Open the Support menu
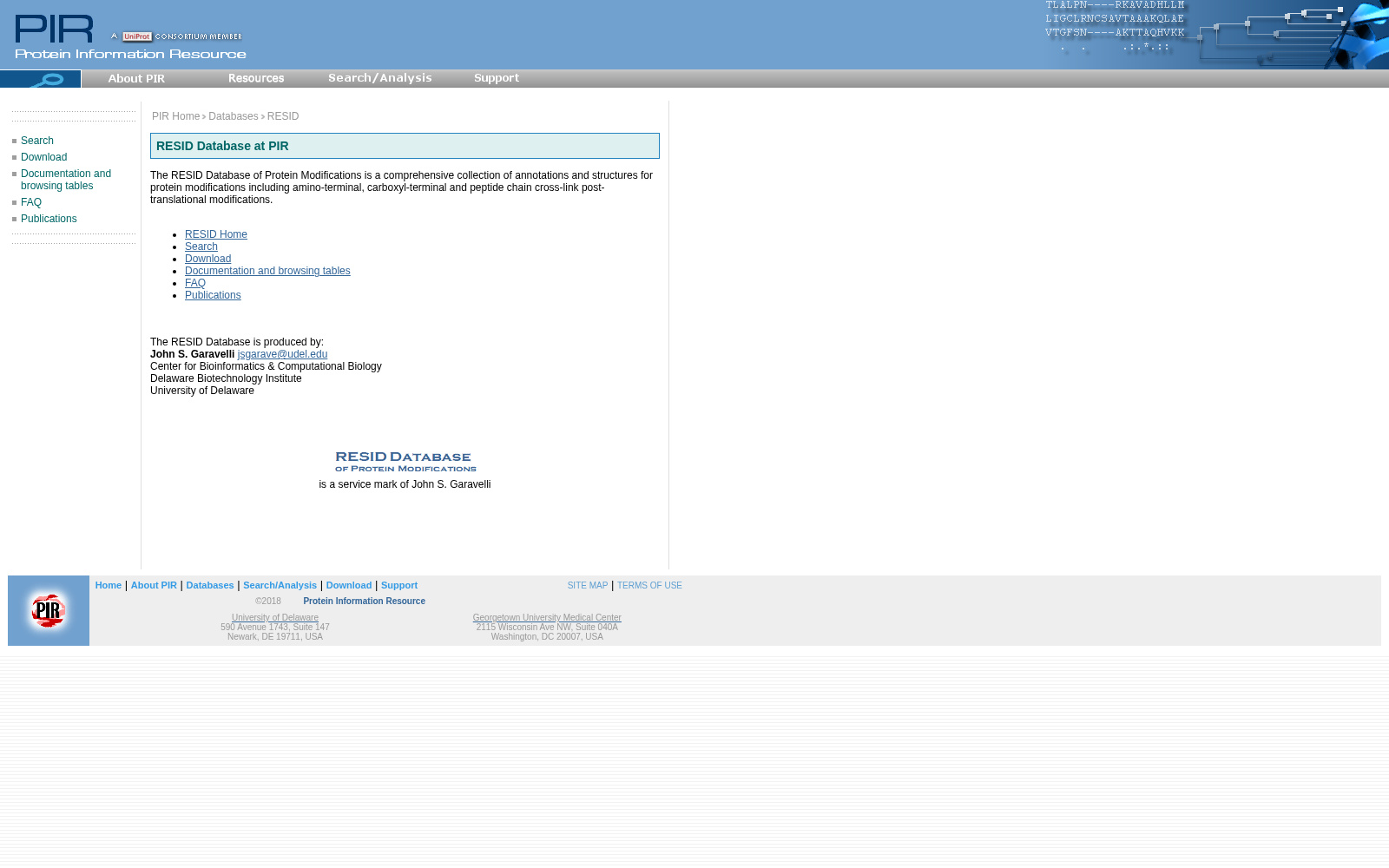Image resolution: width=1389 pixels, height=868 pixels. pos(497,78)
